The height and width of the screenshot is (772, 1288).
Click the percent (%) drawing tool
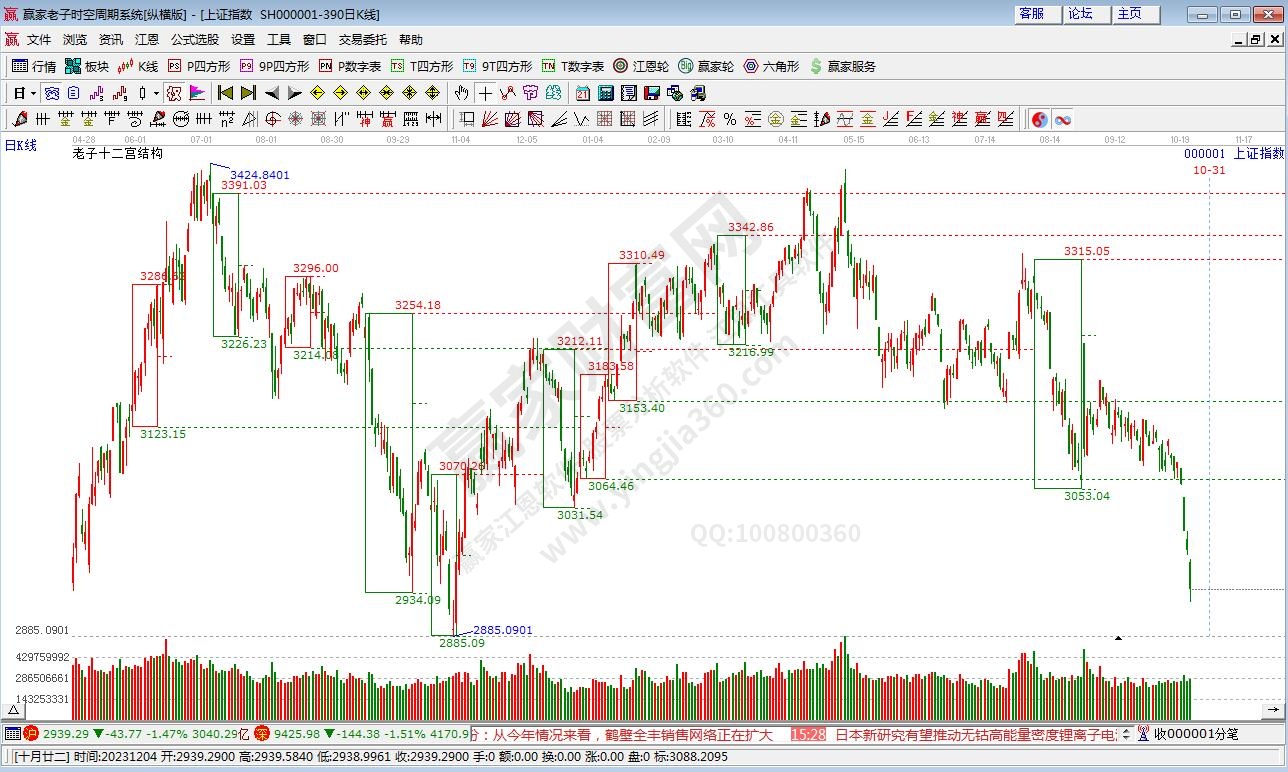point(729,119)
